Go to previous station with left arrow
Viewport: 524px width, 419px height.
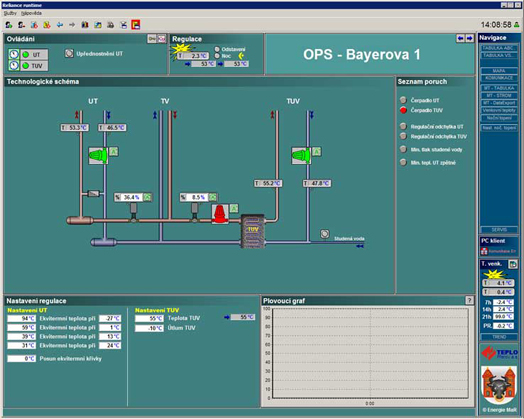tap(461, 38)
